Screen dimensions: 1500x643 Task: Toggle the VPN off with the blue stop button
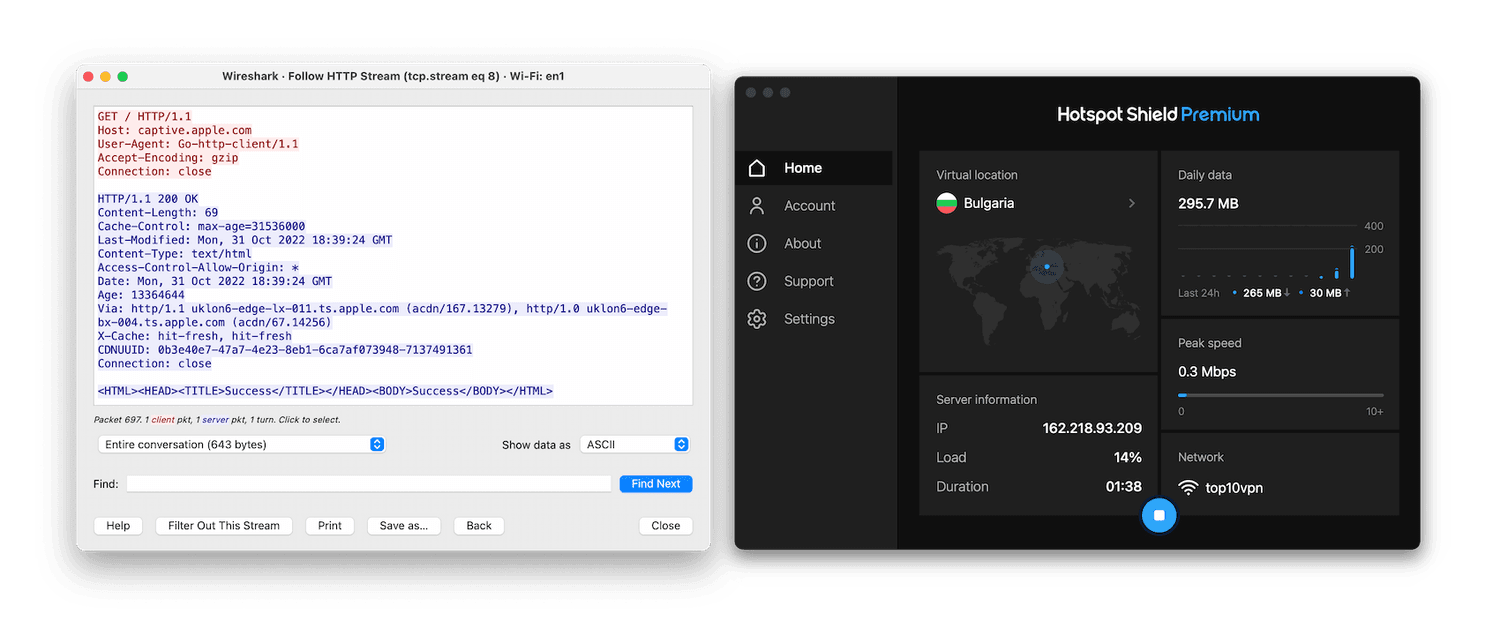pyautogui.click(x=1159, y=514)
